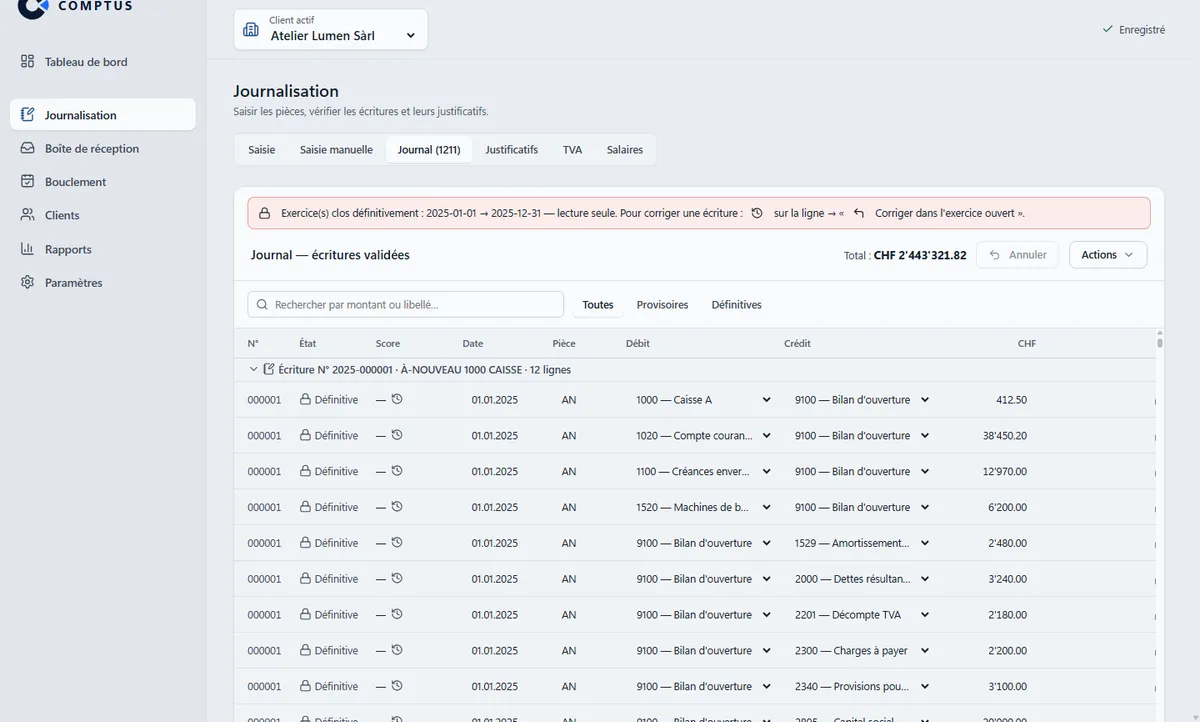
Task: Open the Actions dropdown menu
Action: [x=1108, y=255]
